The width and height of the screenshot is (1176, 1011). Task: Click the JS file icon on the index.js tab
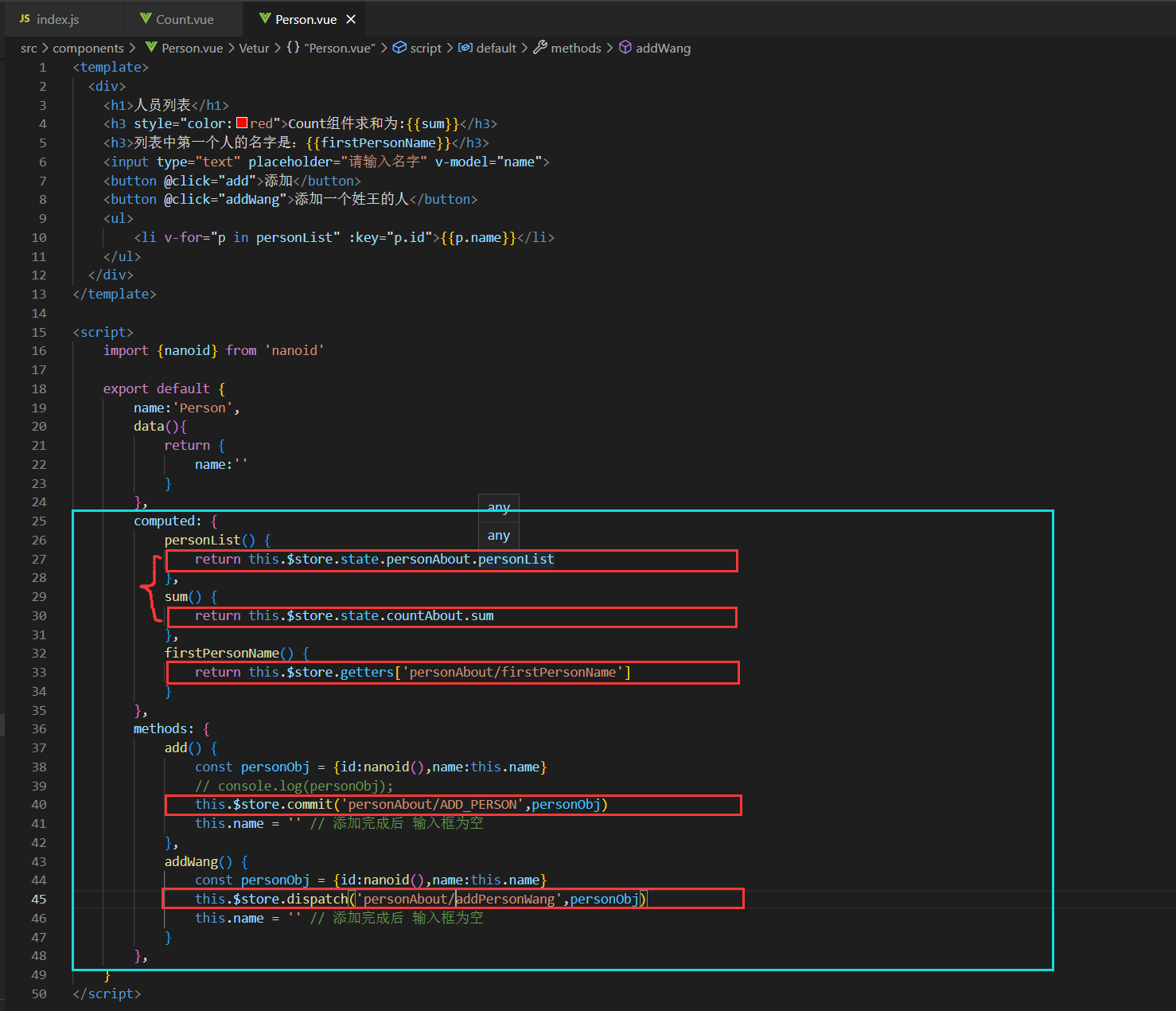pyautogui.click(x=25, y=19)
